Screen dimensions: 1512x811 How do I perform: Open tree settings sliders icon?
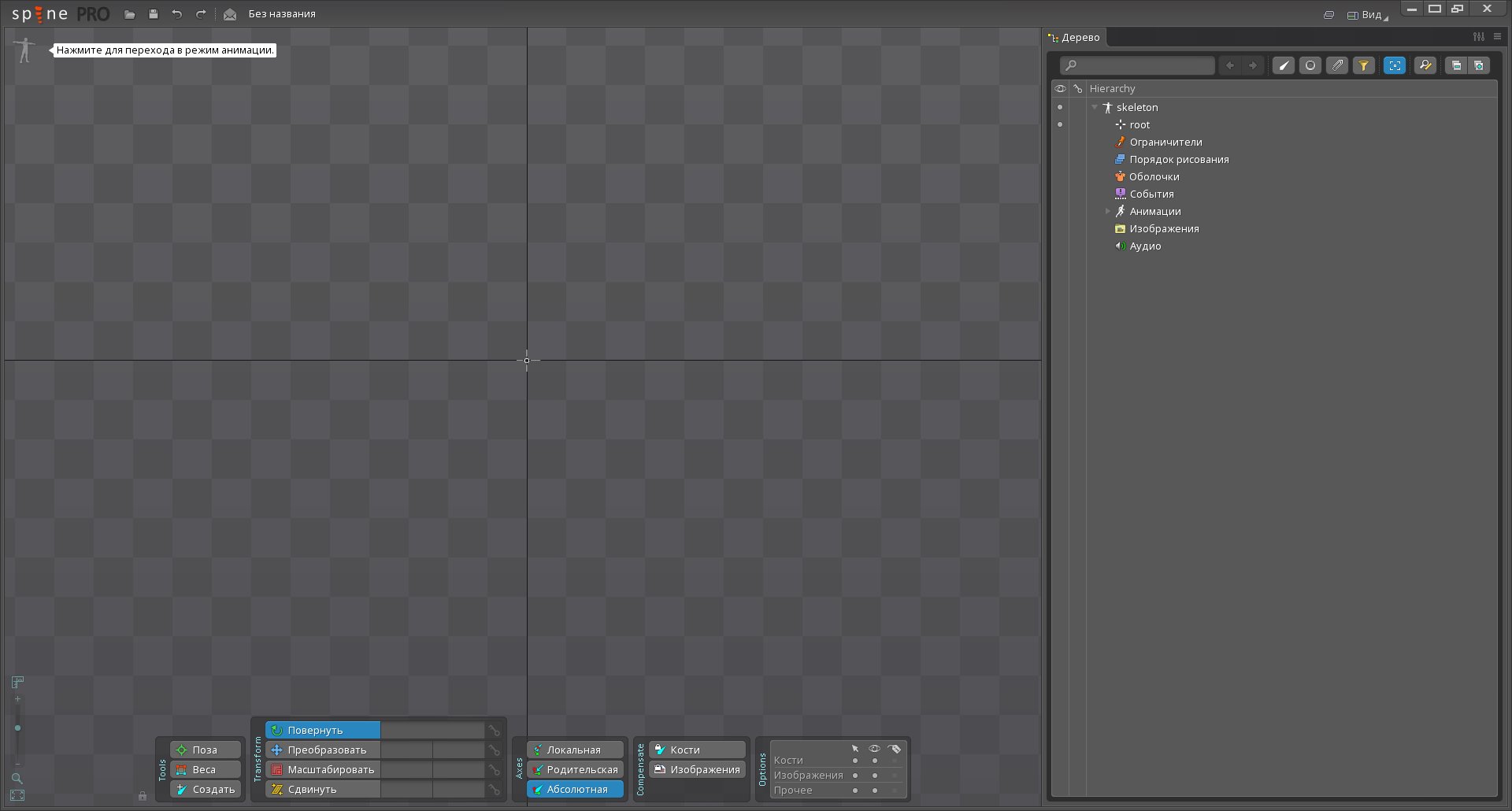click(1479, 36)
